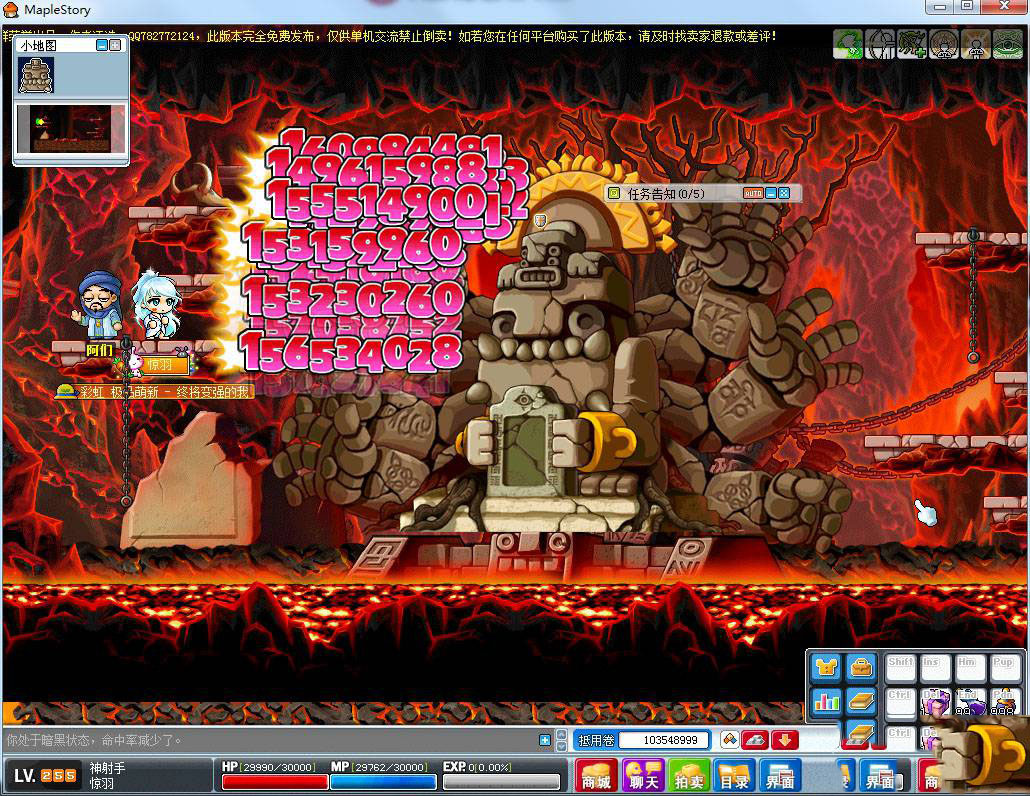Click the 惊羽 player name tag

tap(160, 365)
